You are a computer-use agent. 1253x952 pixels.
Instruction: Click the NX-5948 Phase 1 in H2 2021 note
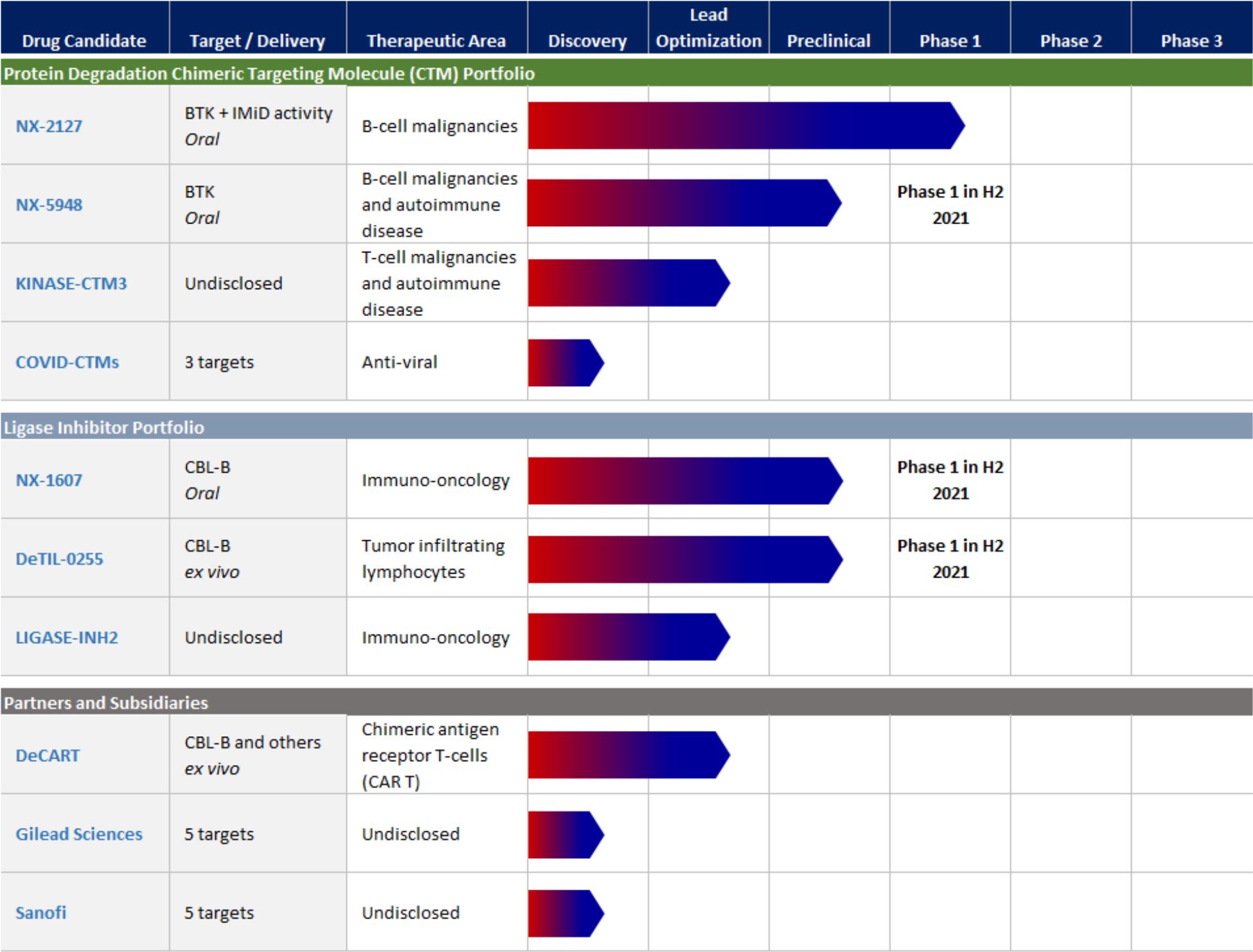click(950, 205)
